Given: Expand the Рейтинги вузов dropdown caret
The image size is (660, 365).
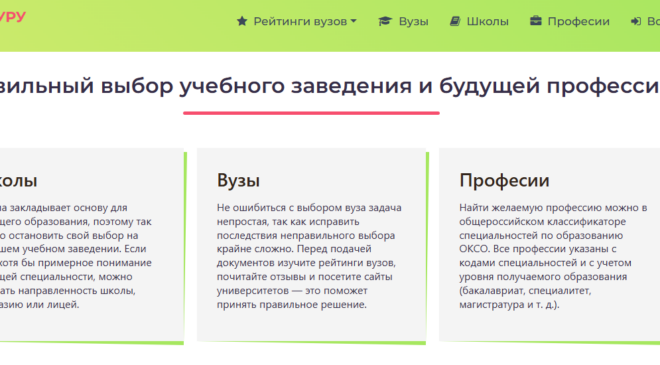Looking at the screenshot, I should point(354,21).
